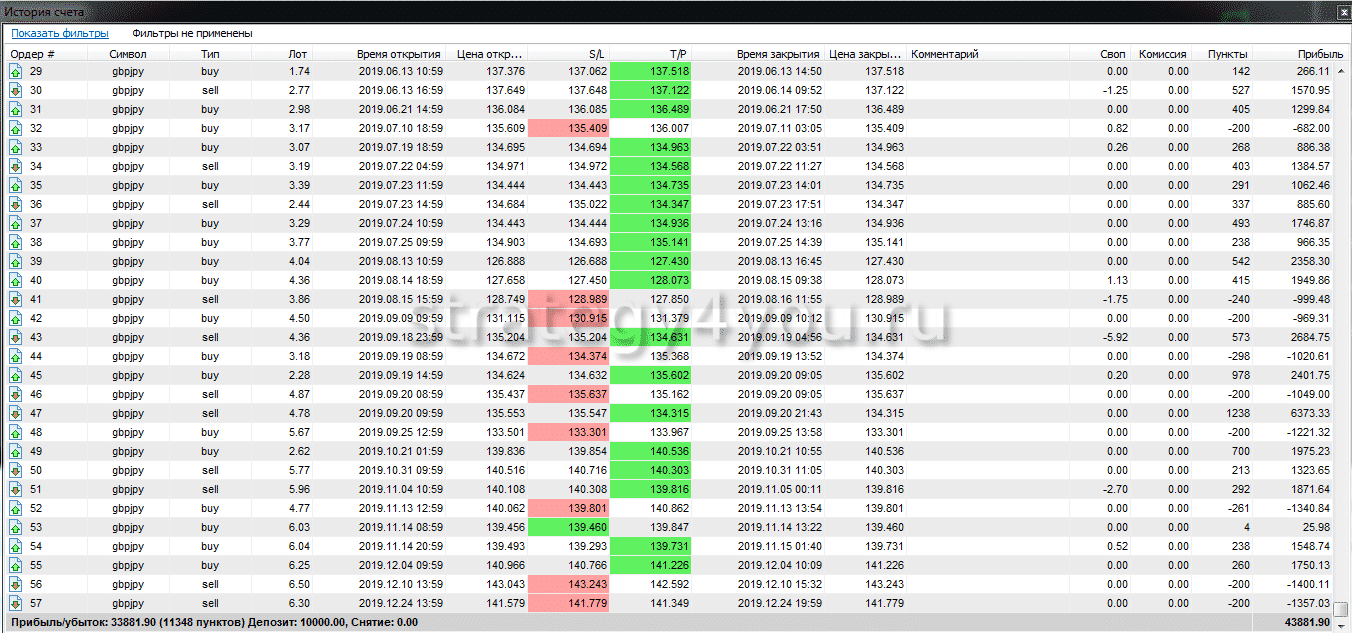Sort by the Время открытия header
The image size is (1352, 633).
(x=398, y=54)
